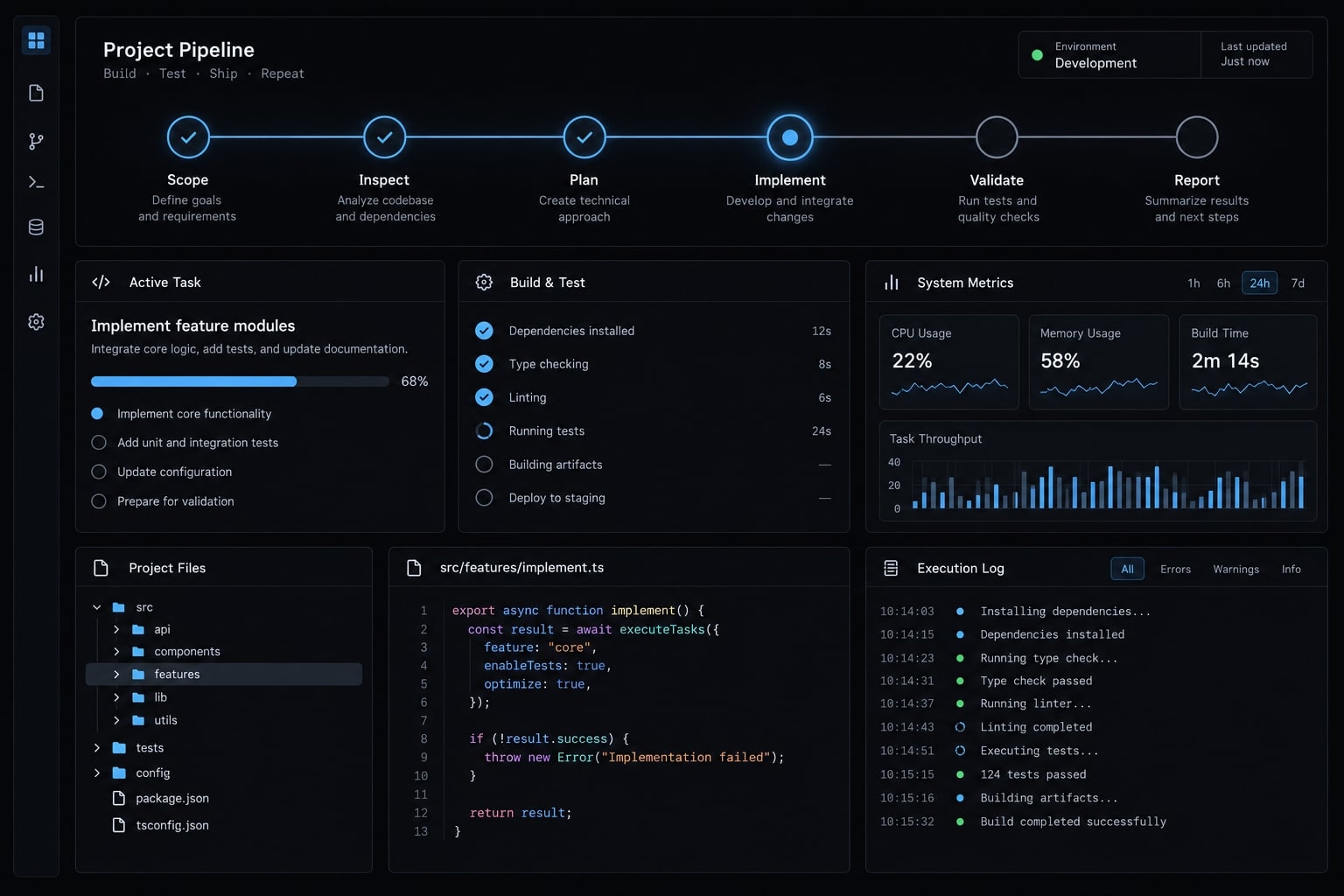Click the file icon beside src/features/implement.ts

click(414, 568)
